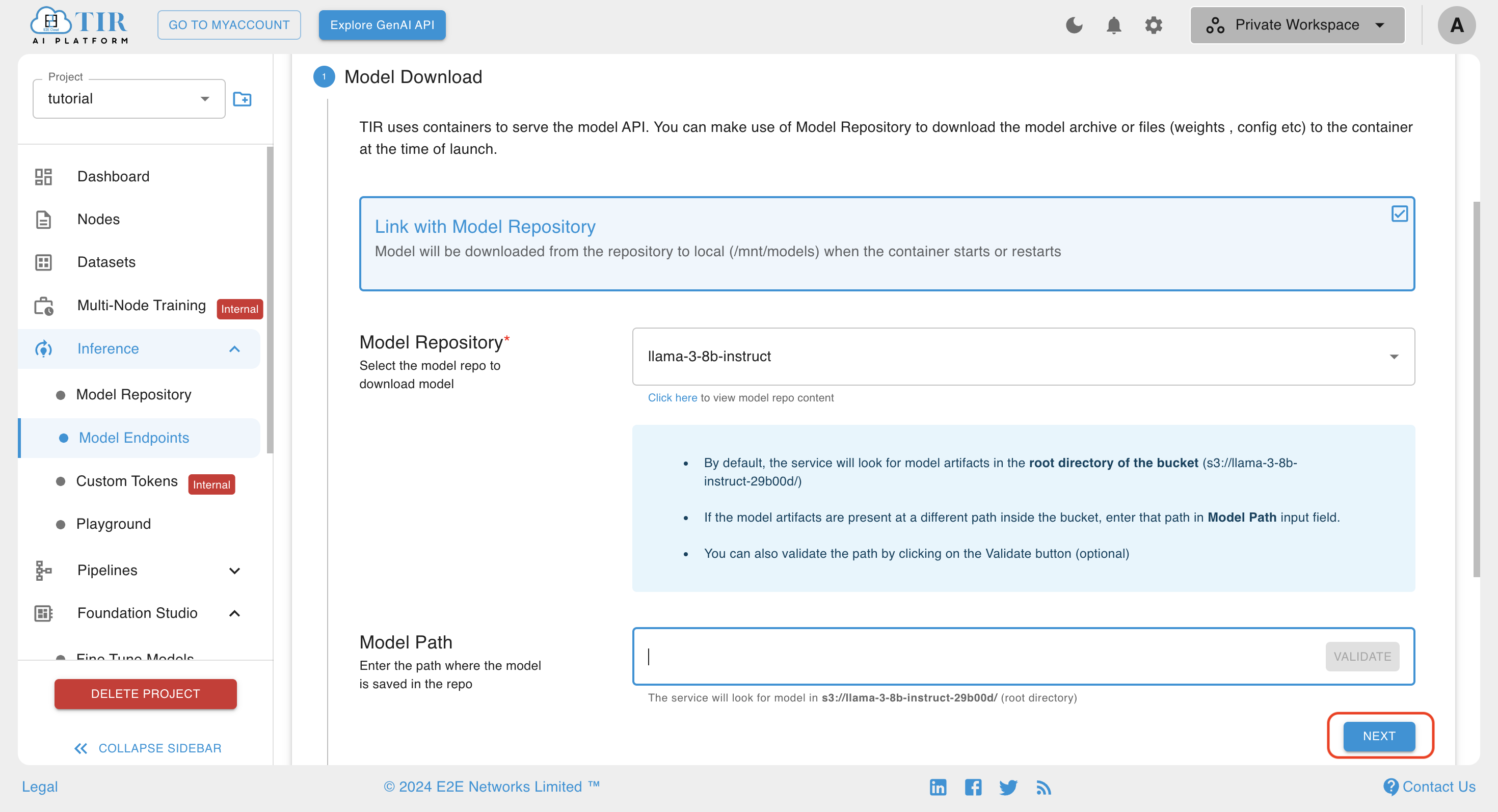The image size is (1498, 812).
Task: Select Model Repository under Inference
Action: 133,395
